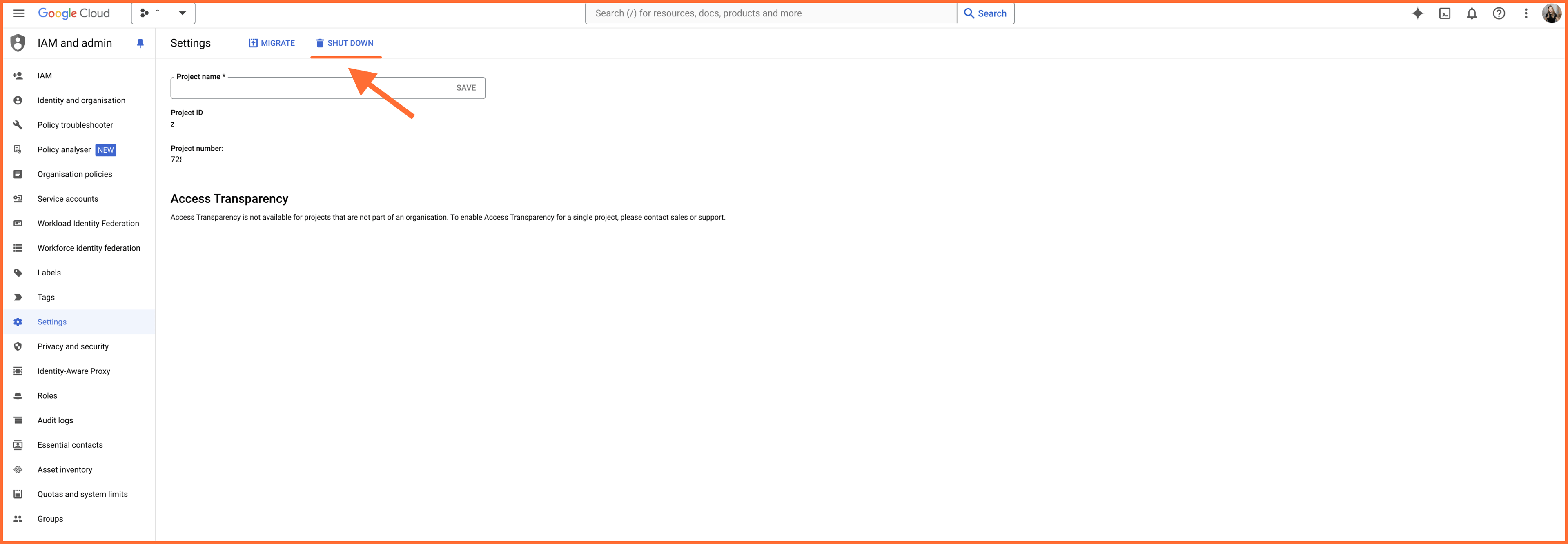
Task: Click the SHUT DOWN button
Action: click(345, 43)
